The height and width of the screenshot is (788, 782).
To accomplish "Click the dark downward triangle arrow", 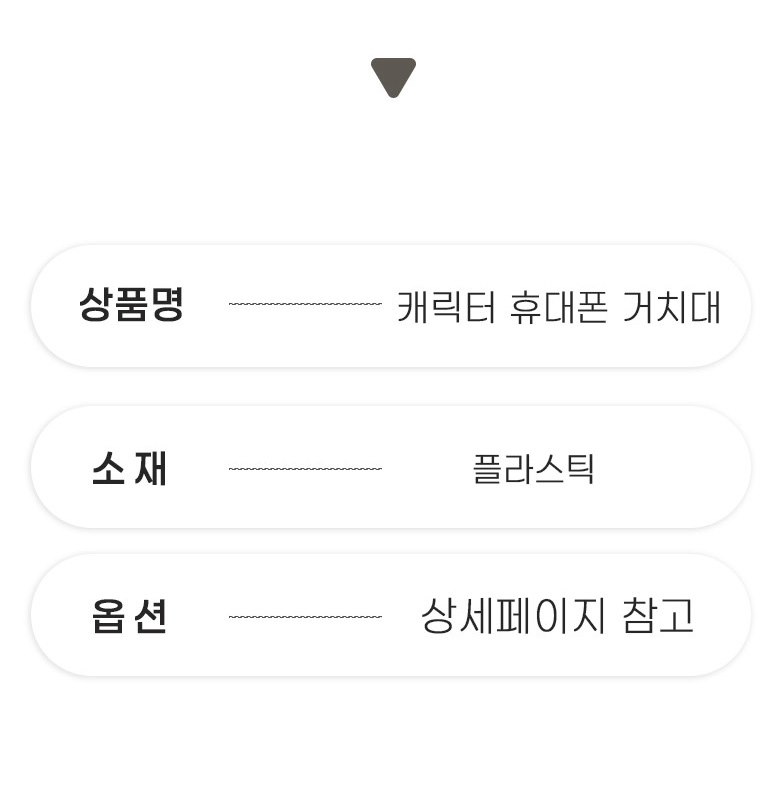I will pos(393,76).
